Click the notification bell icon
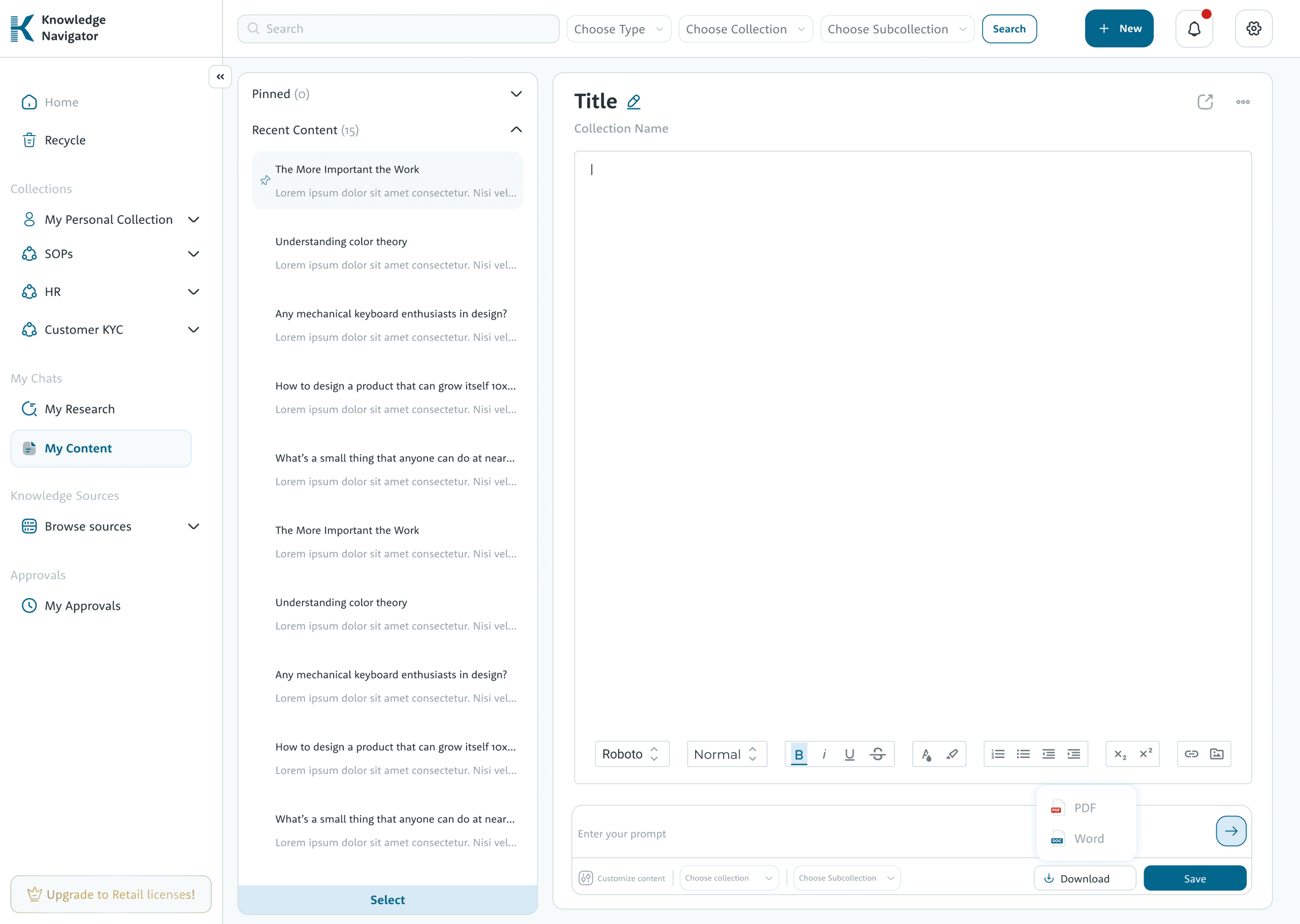The width and height of the screenshot is (1300, 924). pyautogui.click(x=1193, y=28)
